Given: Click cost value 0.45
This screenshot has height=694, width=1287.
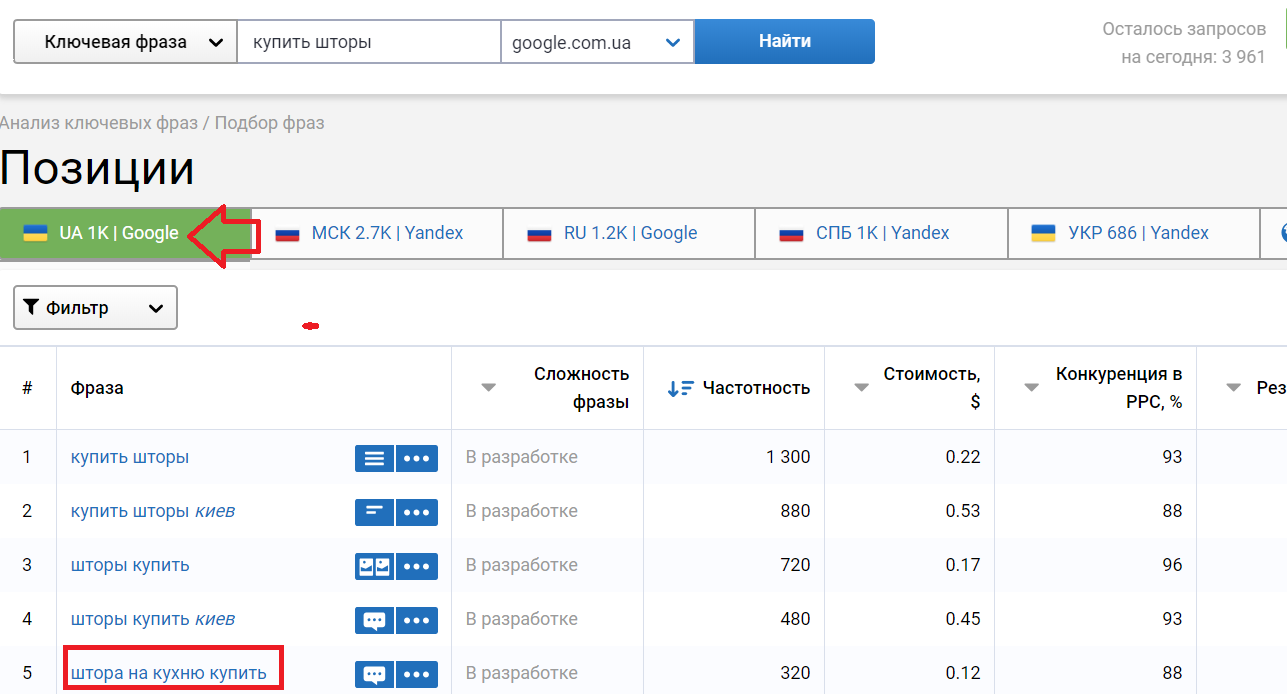Looking at the screenshot, I should [x=963, y=619].
